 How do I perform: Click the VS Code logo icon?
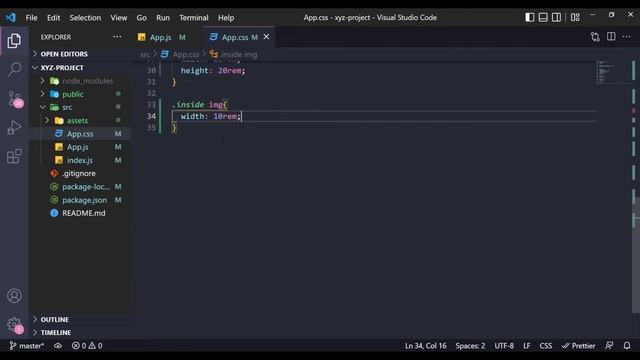tap(11, 18)
